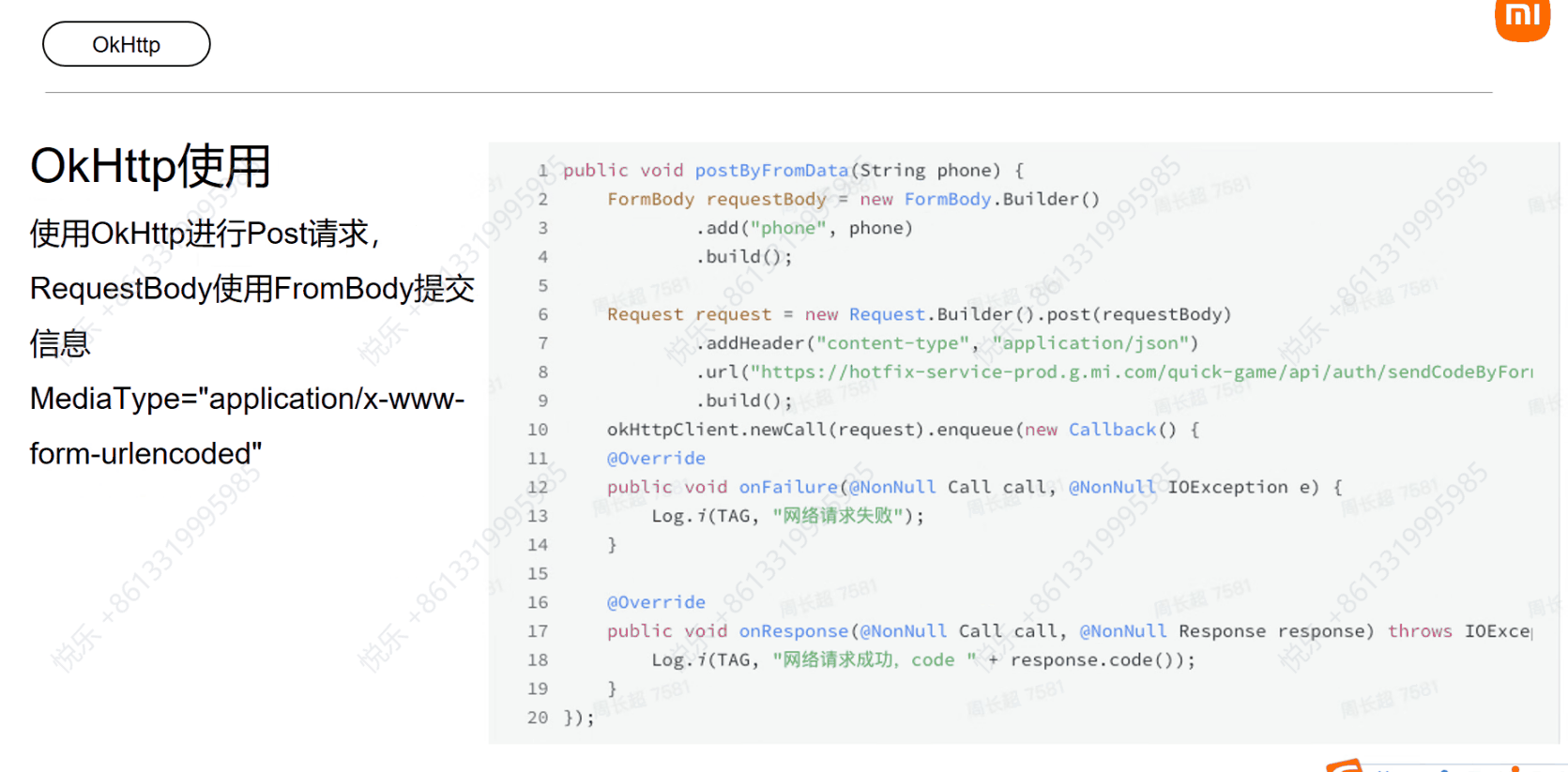Click '.build();' on code line 9
Viewport: 1568px width, 772px height.
coord(744,401)
